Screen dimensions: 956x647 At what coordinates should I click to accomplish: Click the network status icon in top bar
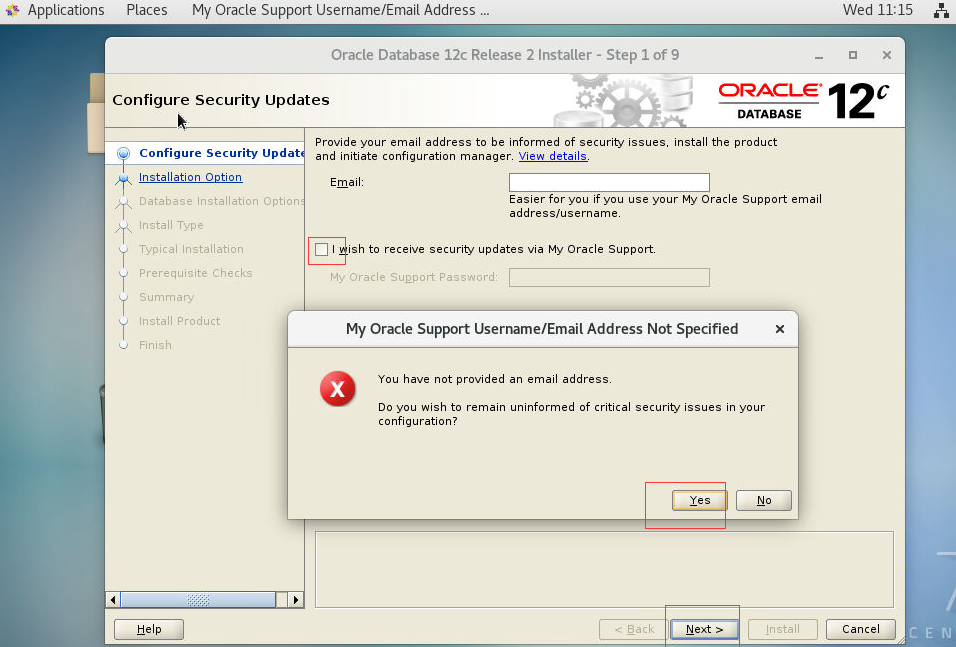click(942, 10)
